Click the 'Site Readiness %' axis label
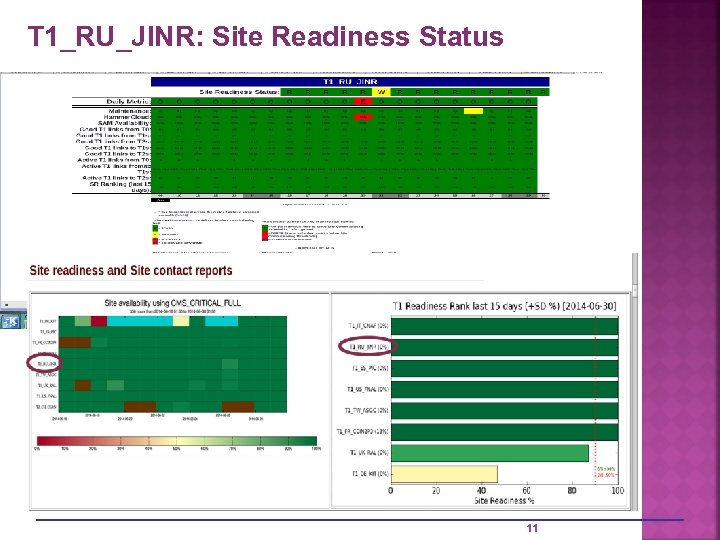Viewport: 720px width, 540px height. [x=504, y=501]
